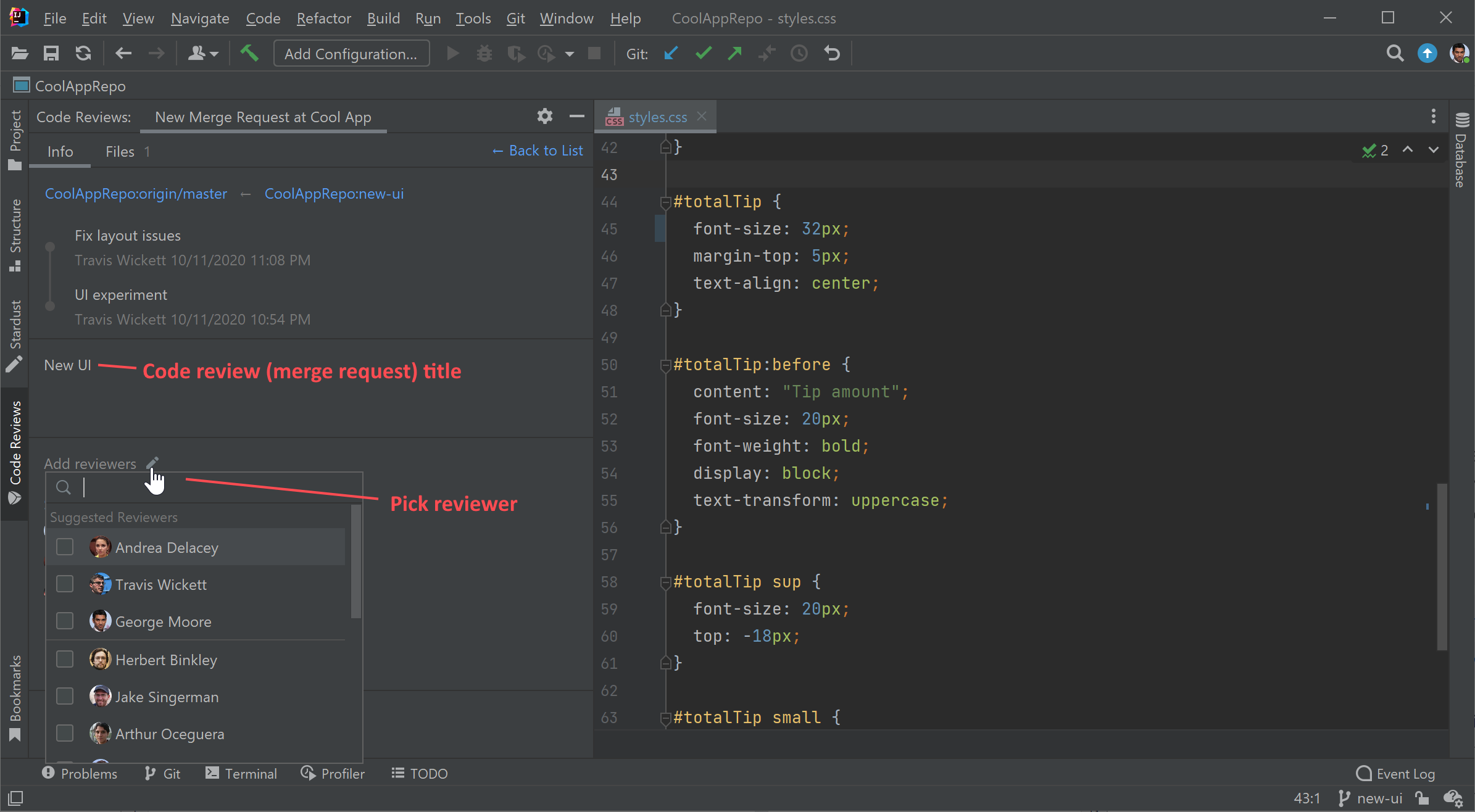Click Search Everywhere magnifier icon
The image size is (1475, 812).
pyautogui.click(x=1395, y=54)
